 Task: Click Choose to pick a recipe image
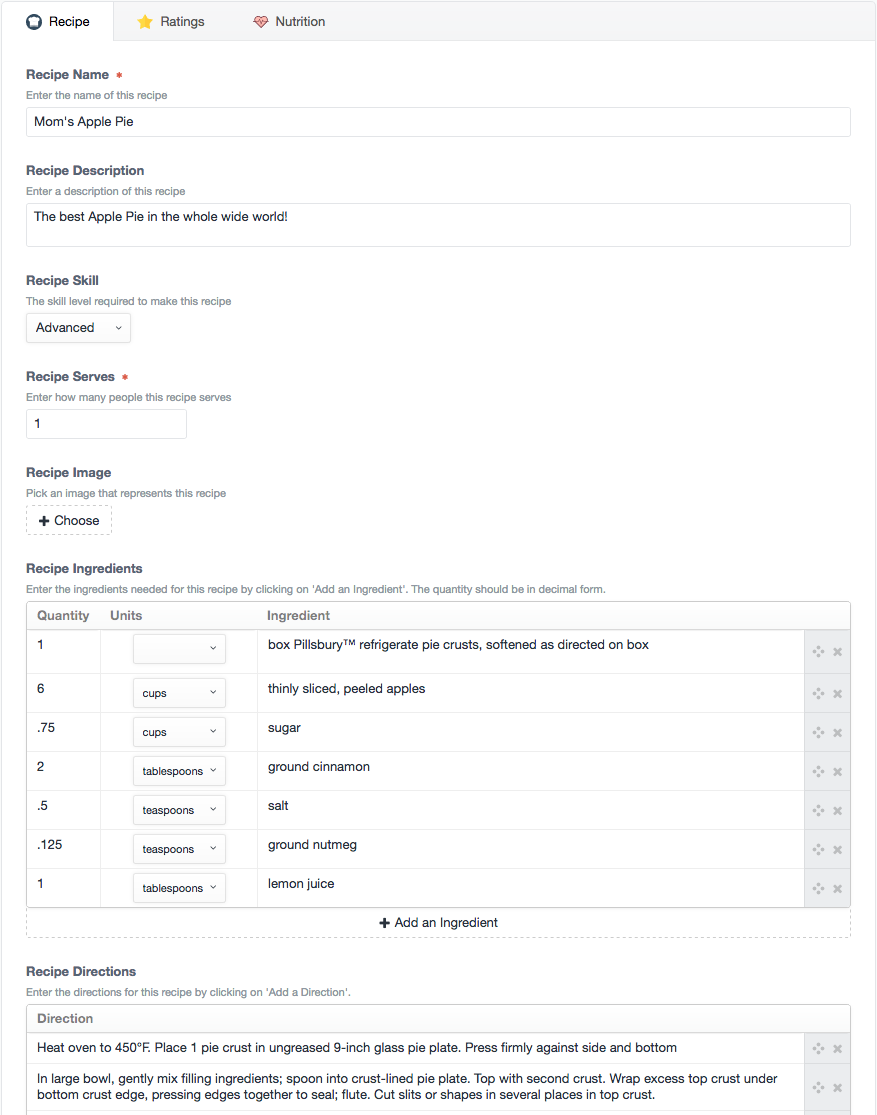tap(68, 520)
